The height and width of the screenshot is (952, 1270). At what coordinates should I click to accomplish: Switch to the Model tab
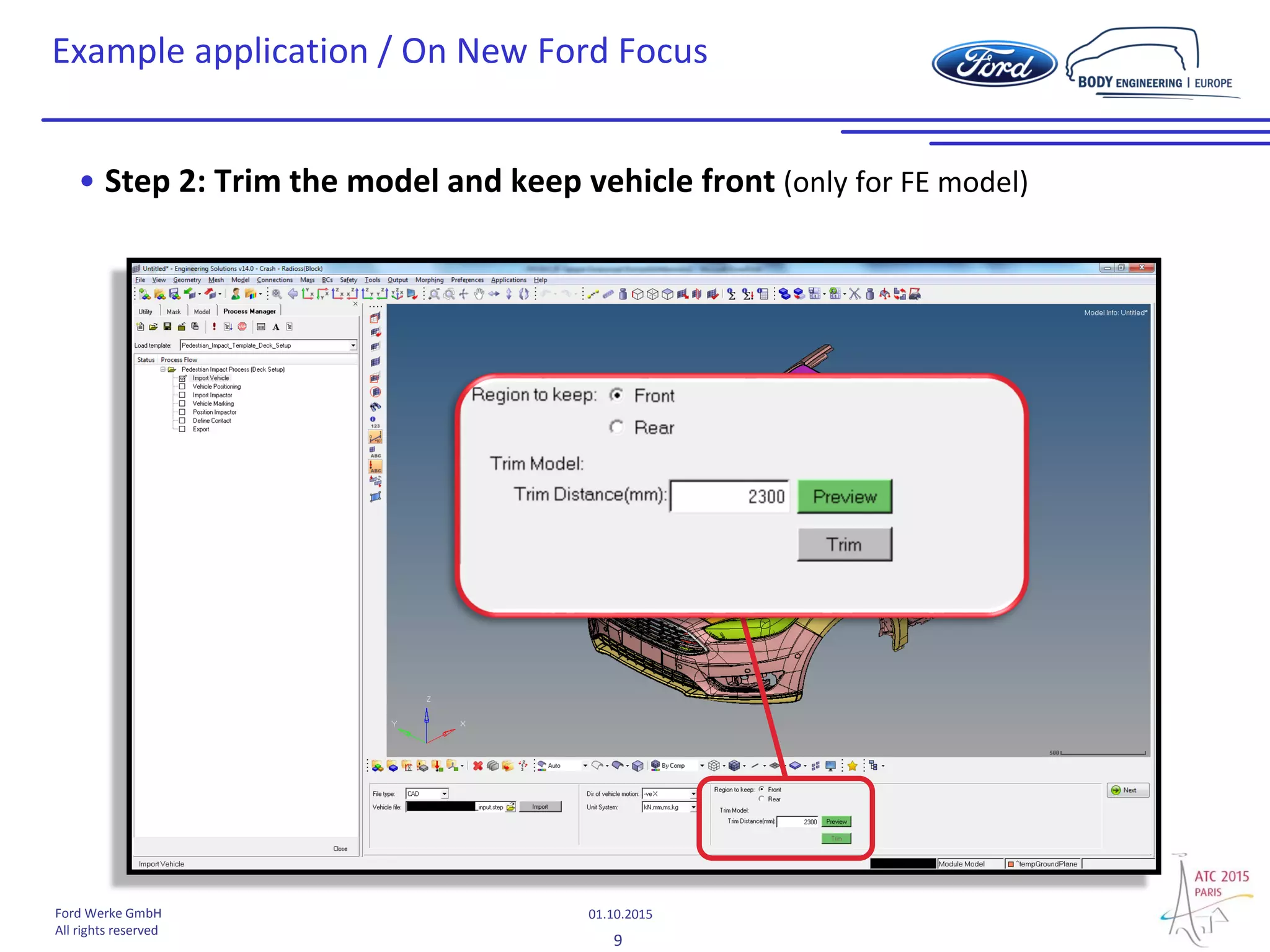(202, 312)
